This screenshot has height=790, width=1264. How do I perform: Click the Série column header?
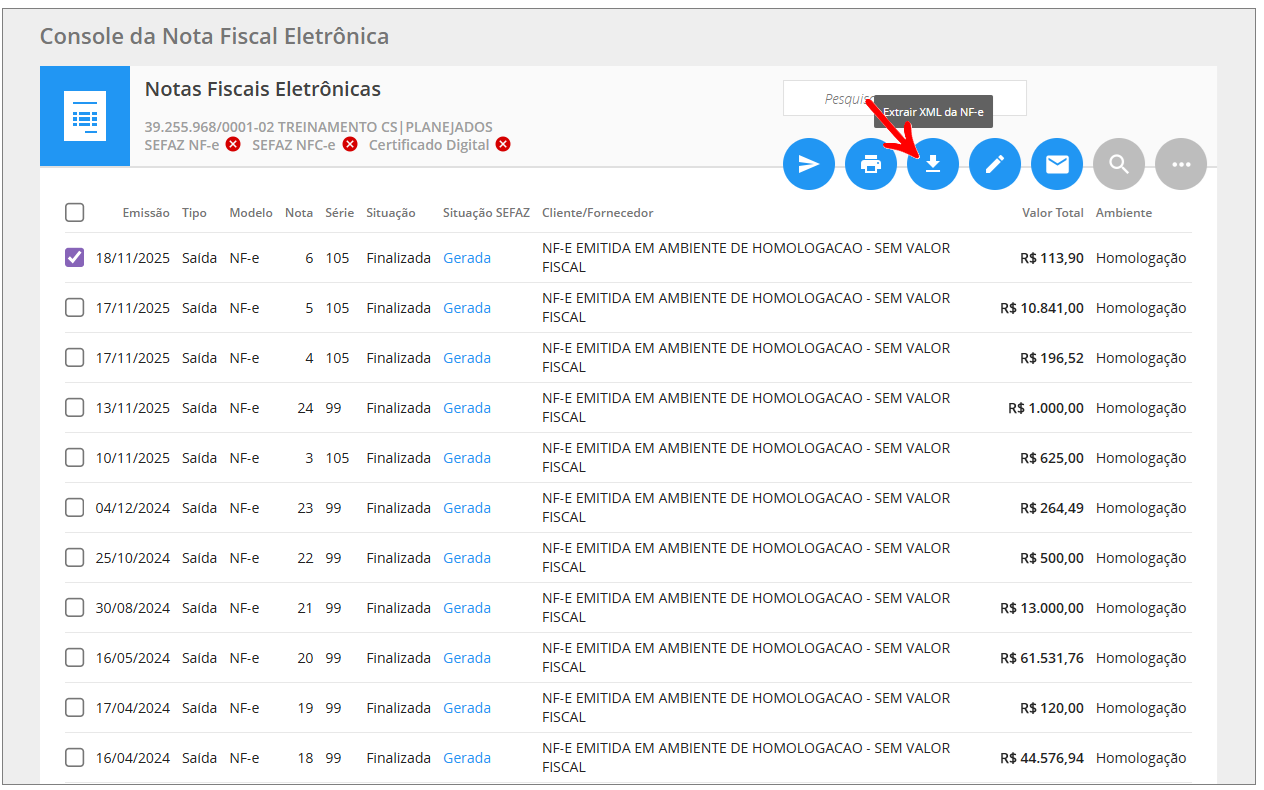[339, 213]
